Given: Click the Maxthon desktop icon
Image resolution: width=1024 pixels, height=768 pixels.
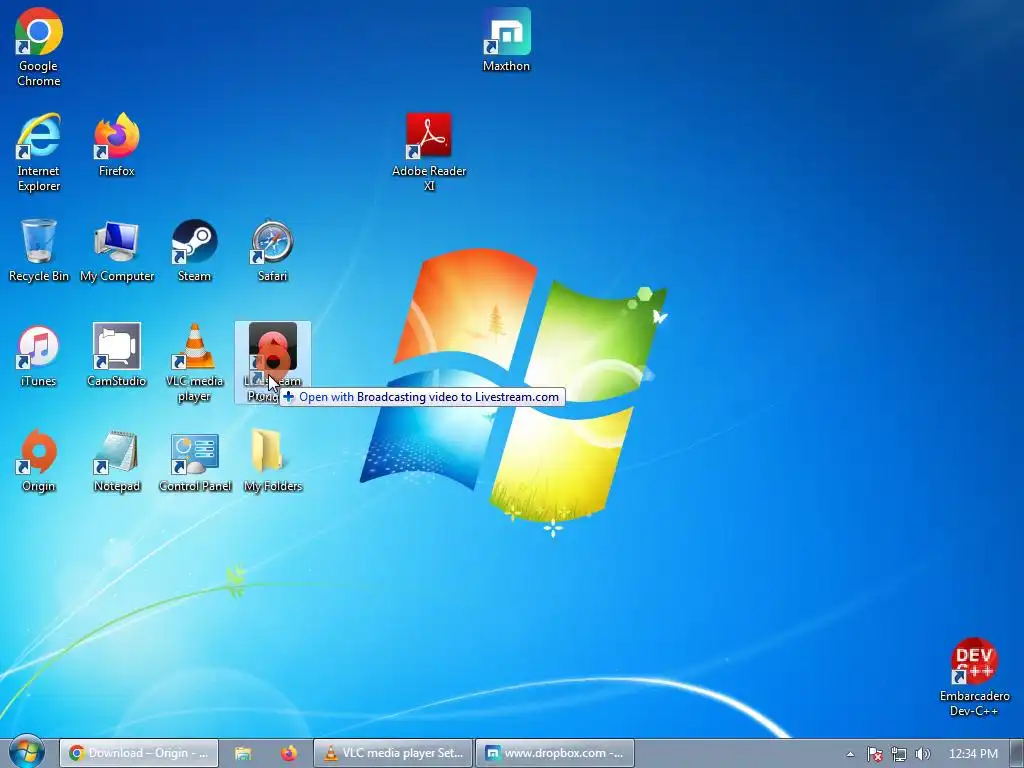Looking at the screenshot, I should pyautogui.click(x=506, y=40).
